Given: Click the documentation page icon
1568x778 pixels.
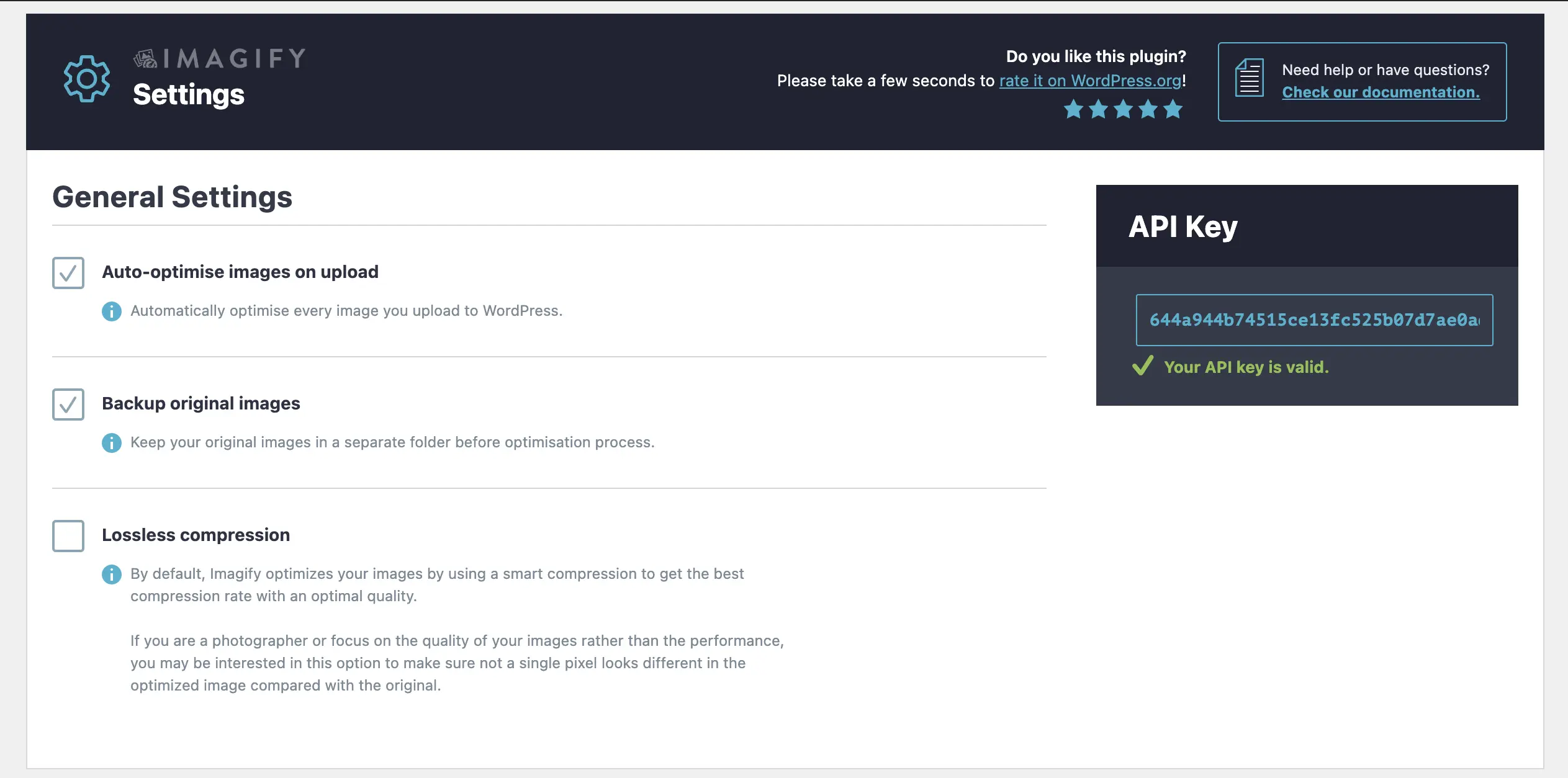Looking at the screenshot, I should (x=1249, y=78).
